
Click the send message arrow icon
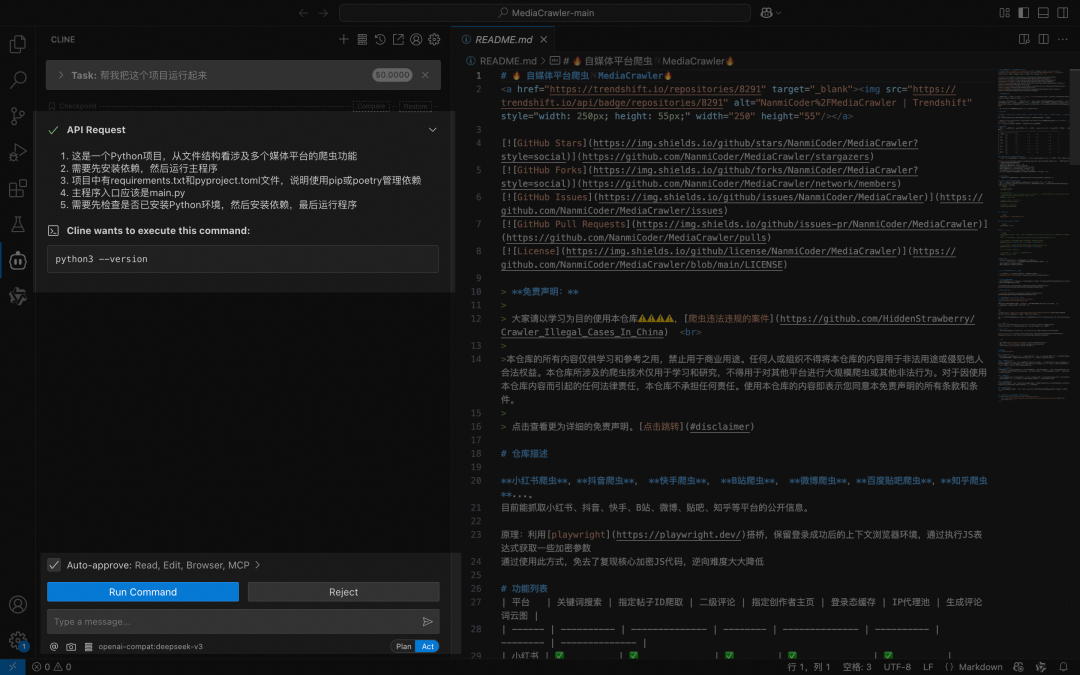coord(428,621)
